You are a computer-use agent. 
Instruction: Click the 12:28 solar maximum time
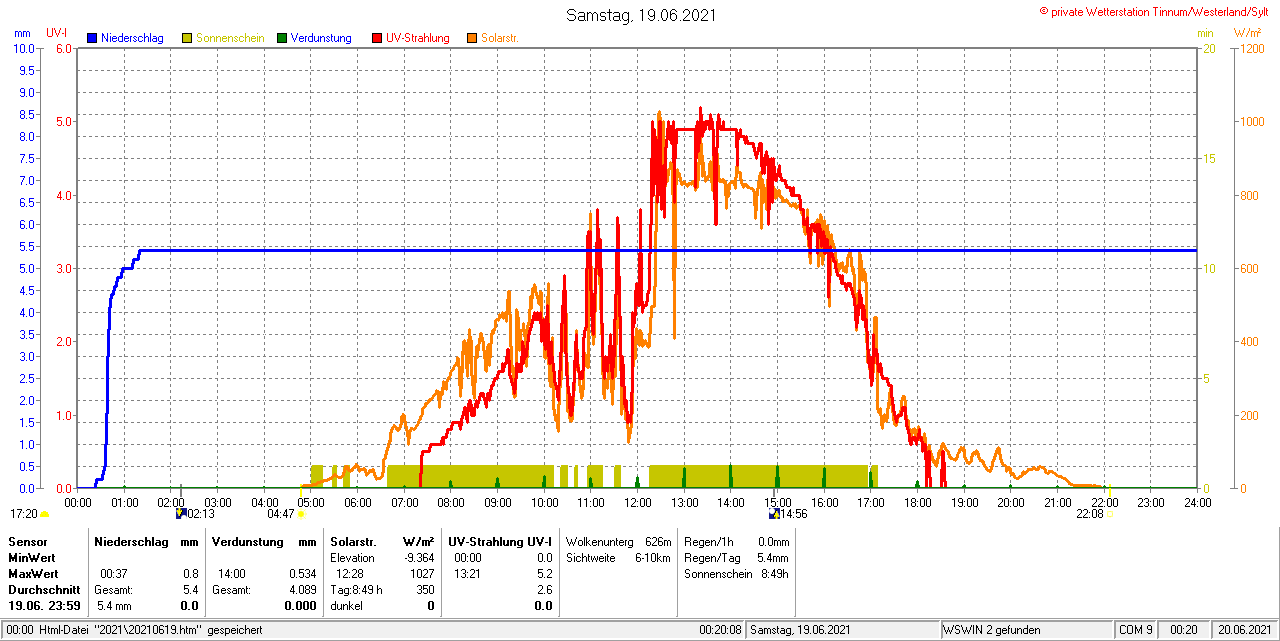[x=350, y=574]
